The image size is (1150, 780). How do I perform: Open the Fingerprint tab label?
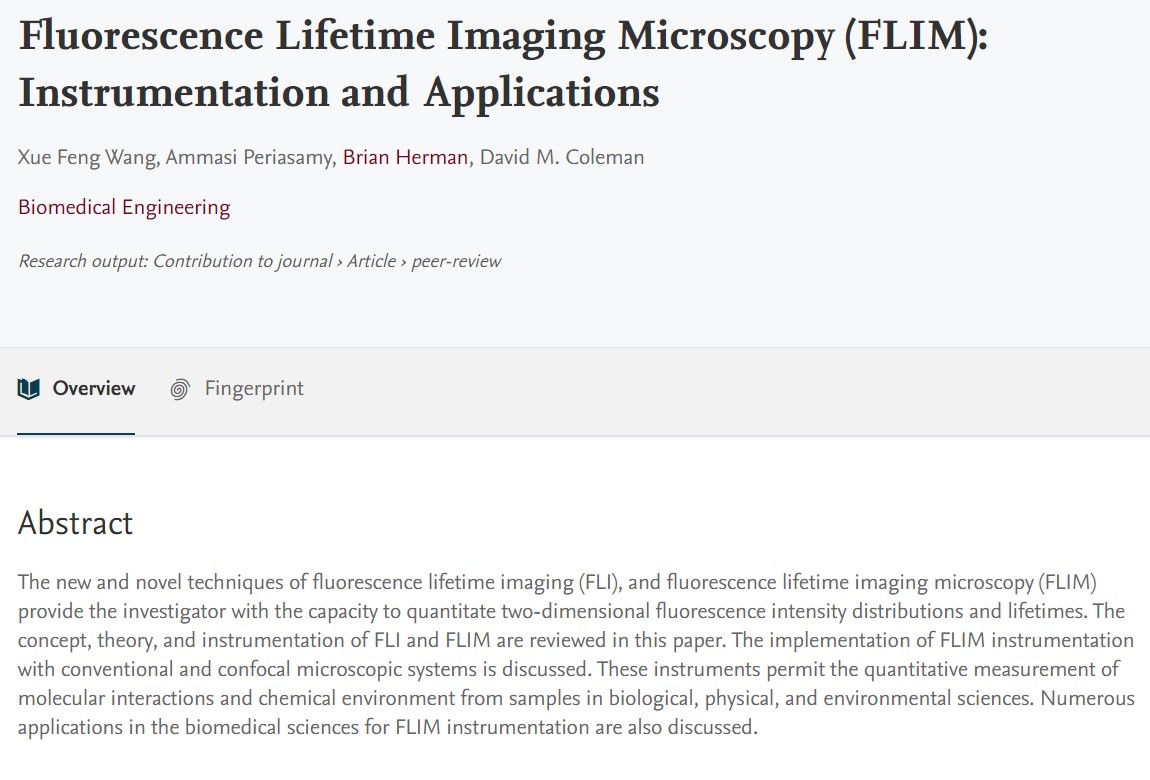click(x=254, y=389)
